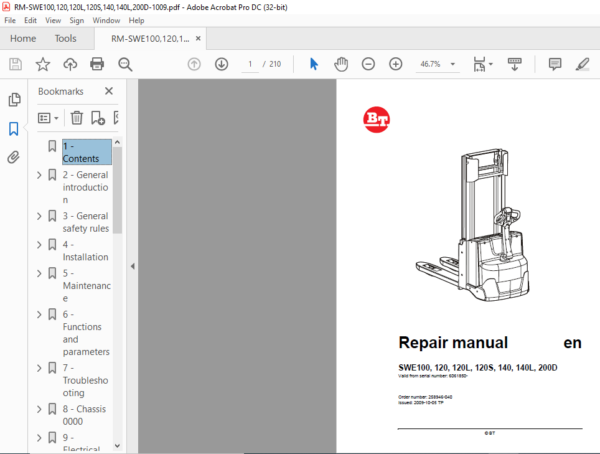This screenshot has width=600, height=454.
Task: Expand 5 - Maintenance bookmark
Action: point(39,274)
